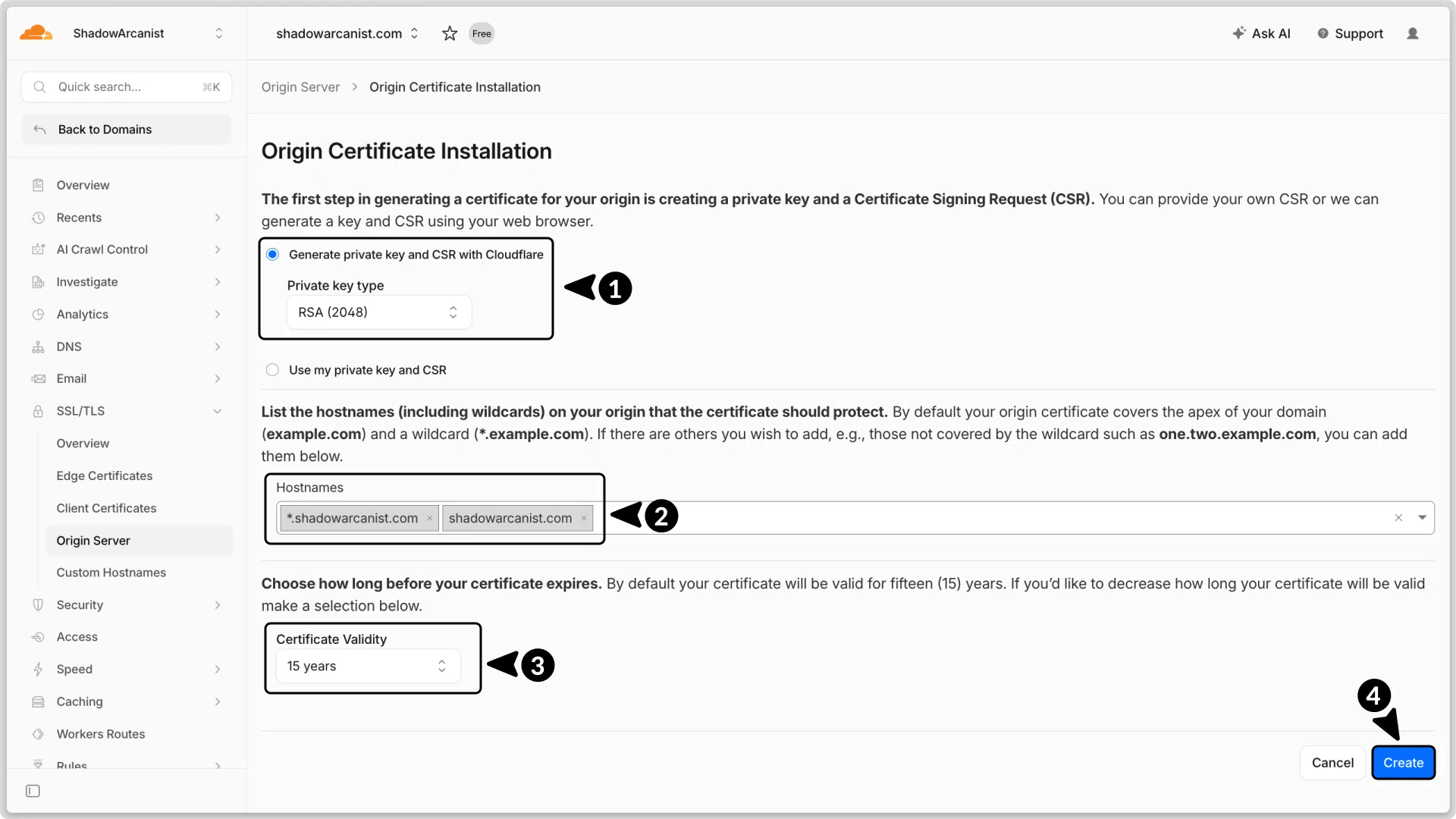
Task: Open the user profile icon
Action: point(1413,33)
